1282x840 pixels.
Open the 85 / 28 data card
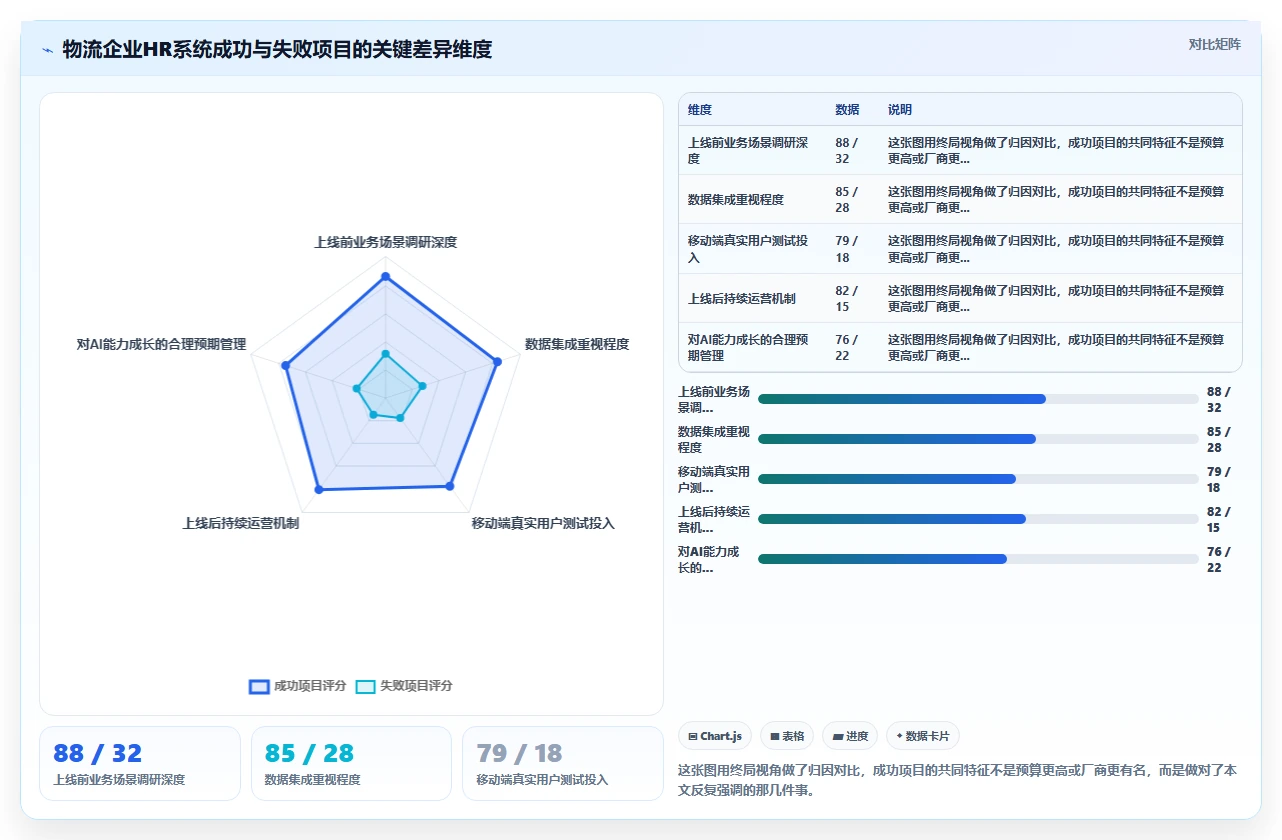pyautogui.click(x=351, y=763)
